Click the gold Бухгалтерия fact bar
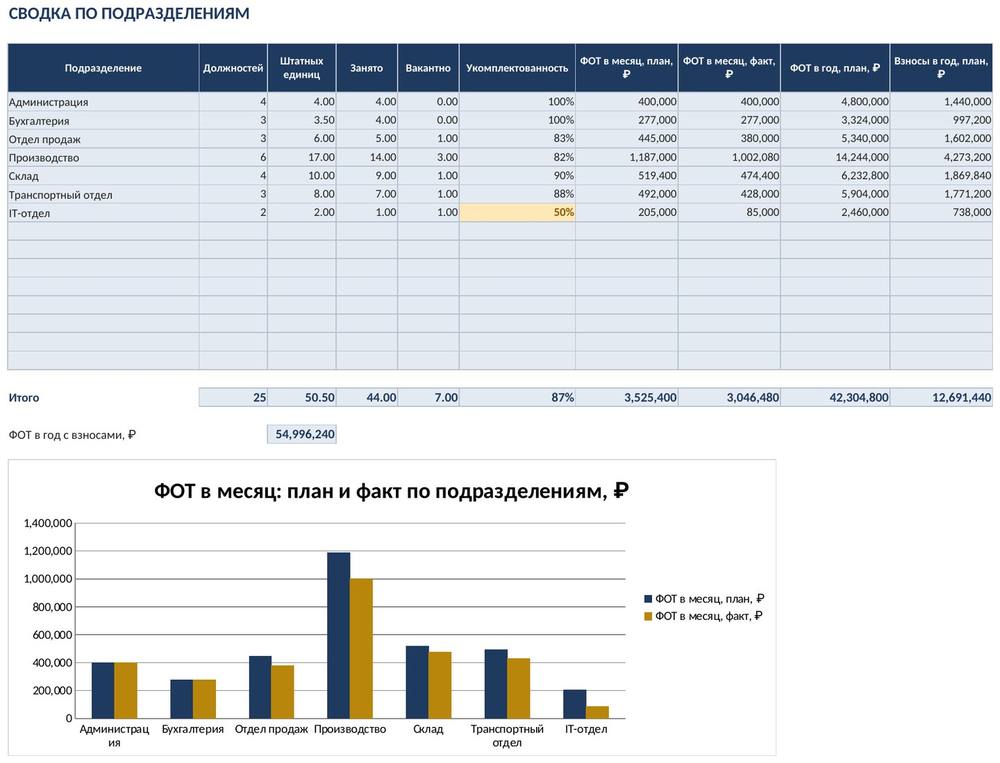The height and width of the screenshot is (763, 1000). 204,699
